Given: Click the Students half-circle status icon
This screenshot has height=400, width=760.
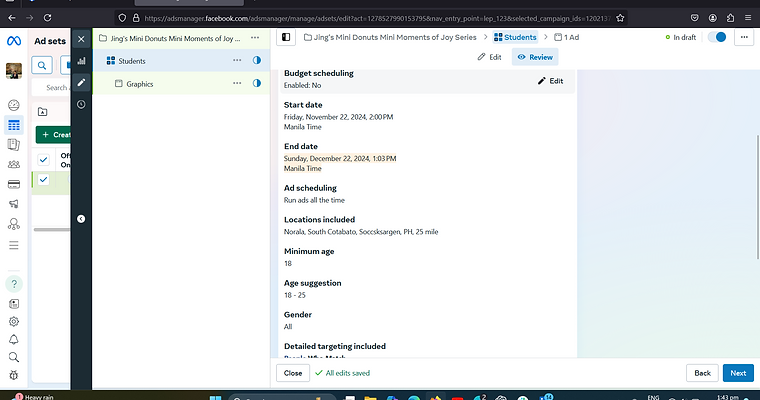Looking at the screenshot, I should click(256, 60).
